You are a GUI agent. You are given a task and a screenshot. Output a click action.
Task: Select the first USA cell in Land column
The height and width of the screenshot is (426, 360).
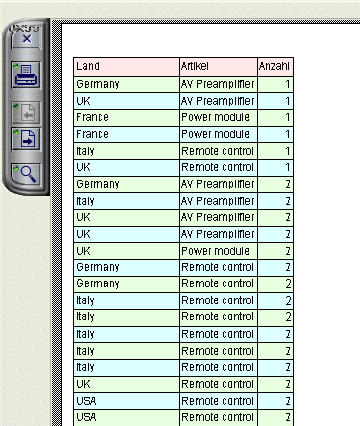tap(126, 401)
